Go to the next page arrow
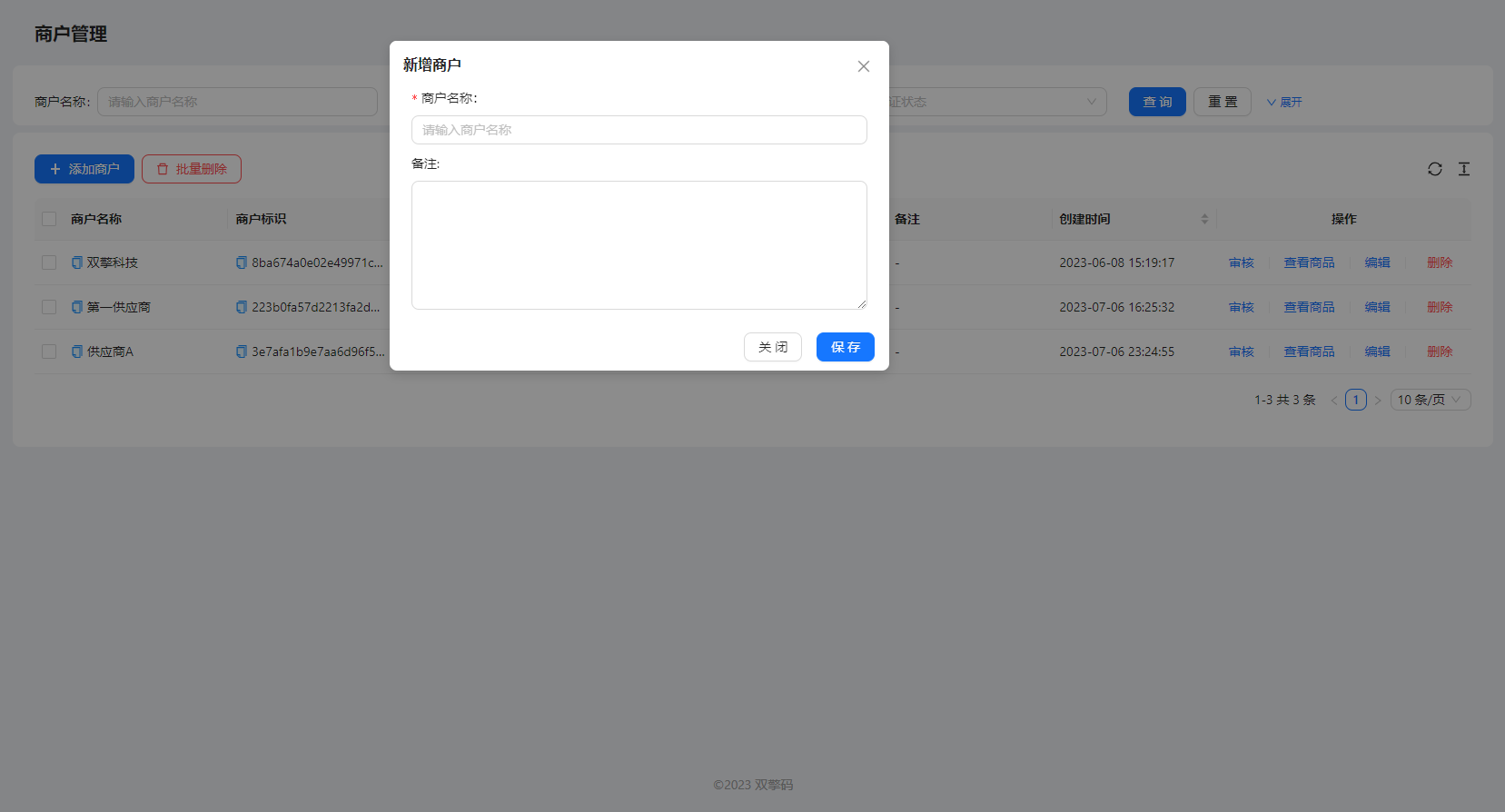The height and width of the screenshot is (812, 1505). (1378, 400)
